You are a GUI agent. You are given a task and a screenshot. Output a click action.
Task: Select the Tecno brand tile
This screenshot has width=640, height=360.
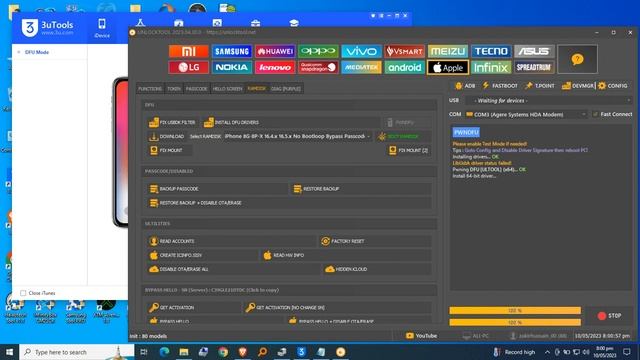click(491, 51)
